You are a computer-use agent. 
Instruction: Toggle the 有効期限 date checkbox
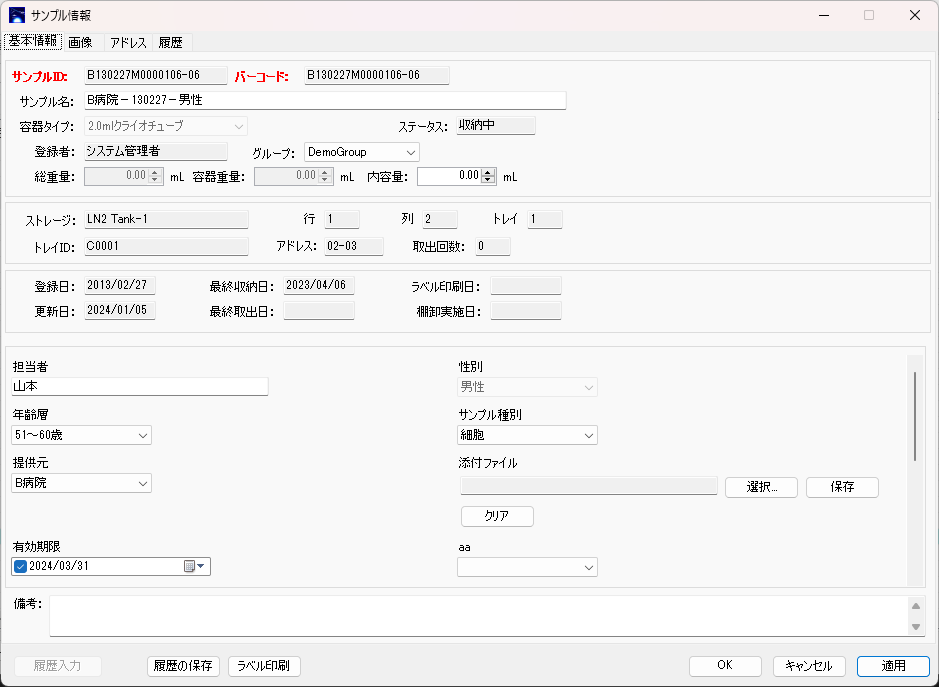click(21, 567)
